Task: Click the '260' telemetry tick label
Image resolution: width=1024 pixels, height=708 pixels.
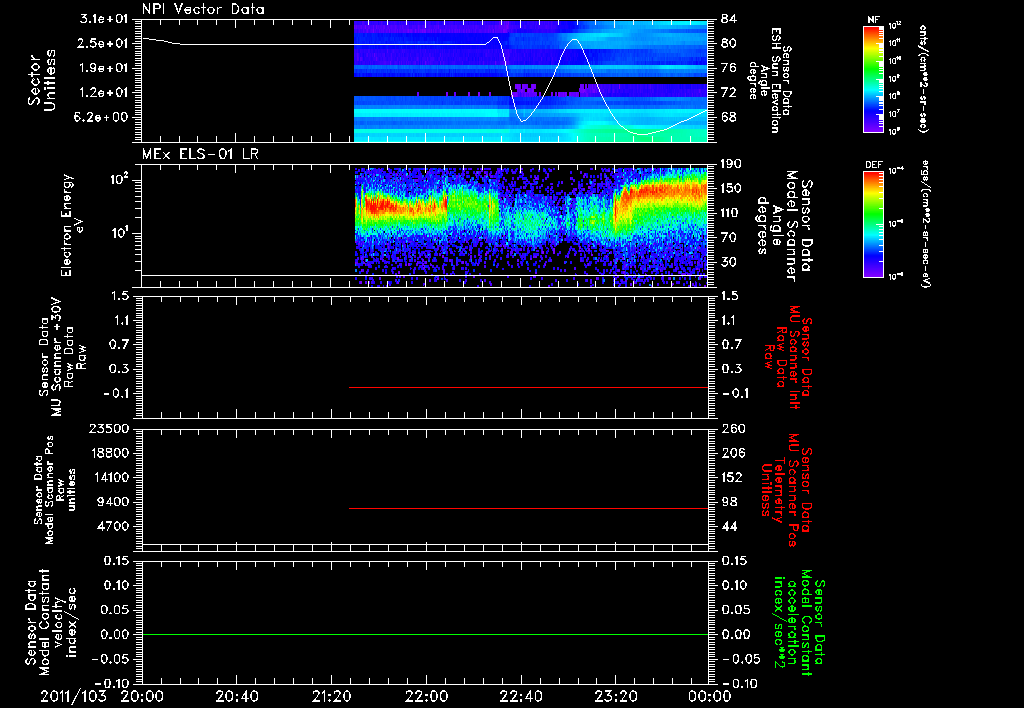Action: (733, 428)
